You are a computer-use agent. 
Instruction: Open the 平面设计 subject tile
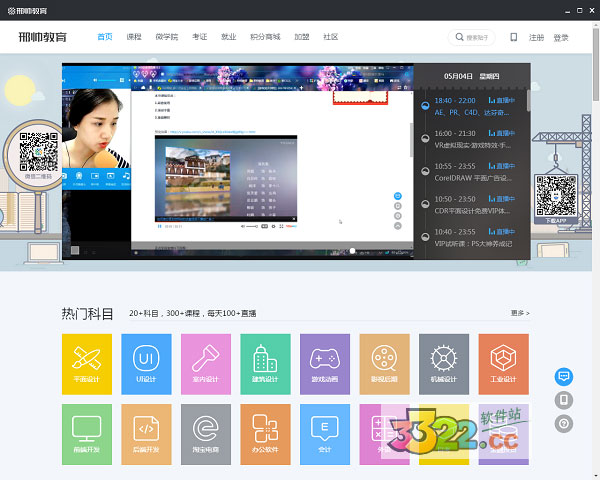[87, 364]
